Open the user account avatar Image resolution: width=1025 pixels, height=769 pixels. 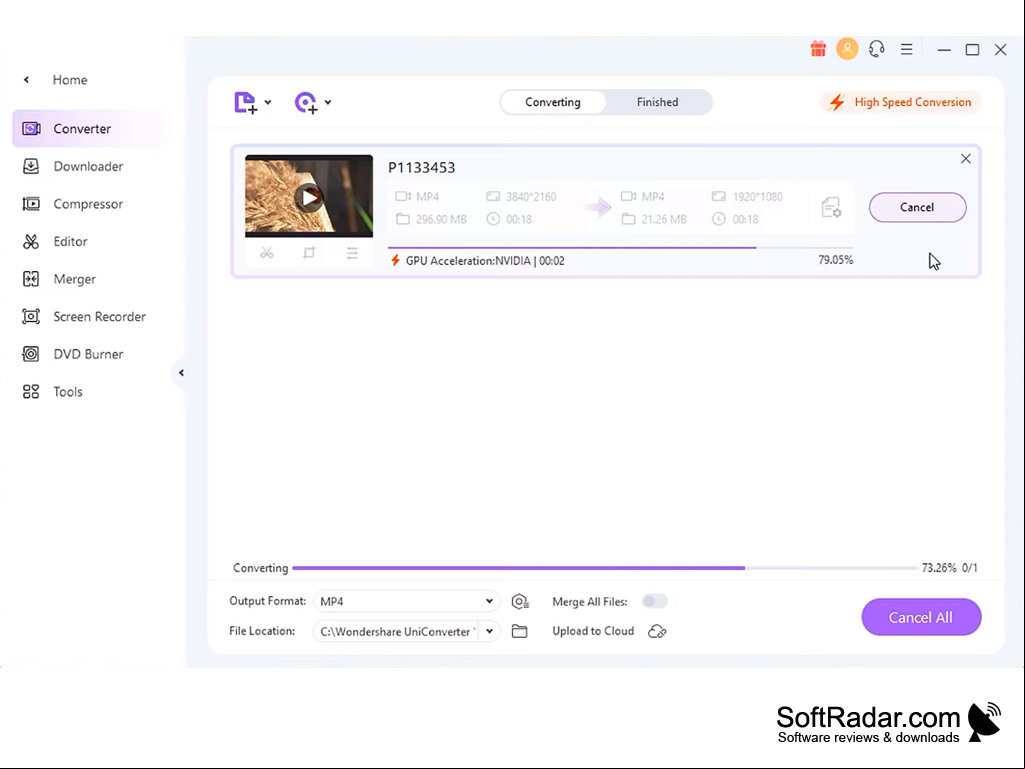[847, 49]
